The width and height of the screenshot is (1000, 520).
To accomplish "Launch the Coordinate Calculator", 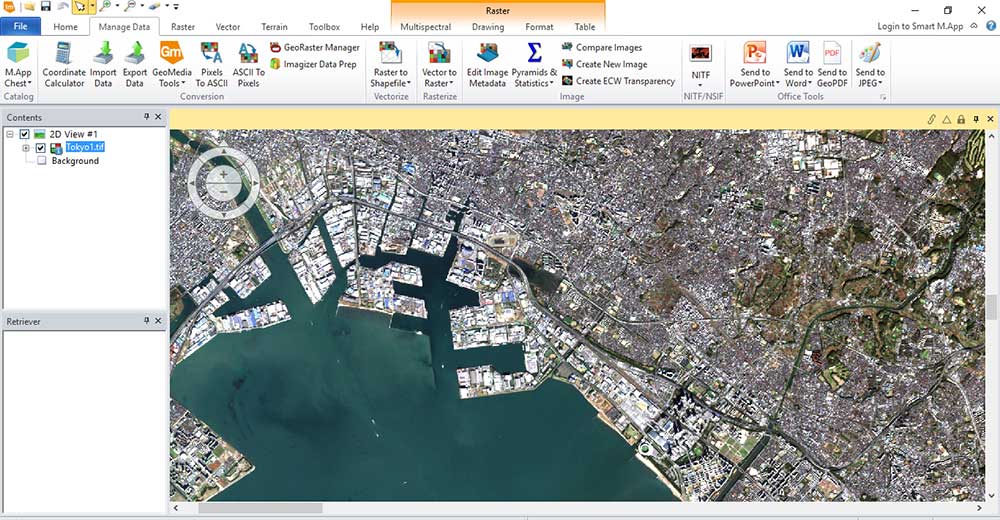I will tap(64, 64).
